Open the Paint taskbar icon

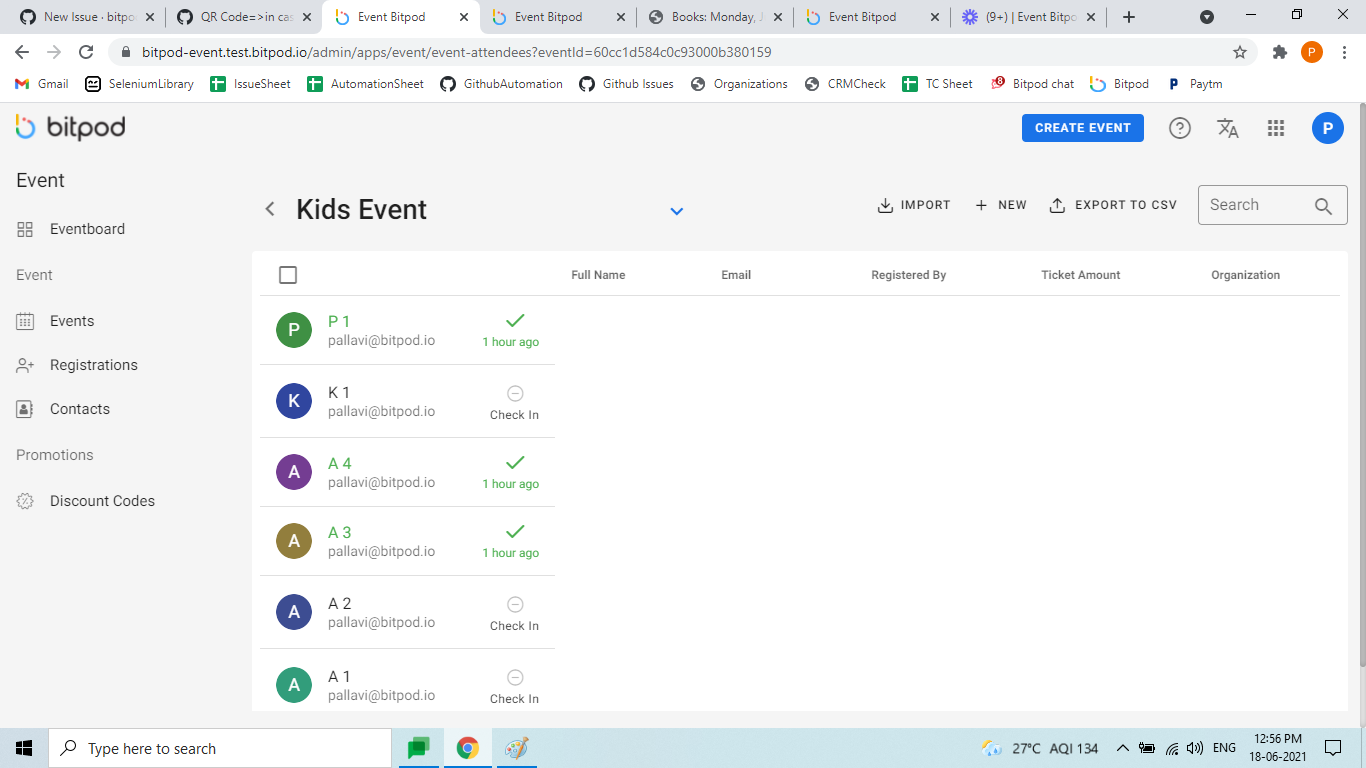(516, 748)
